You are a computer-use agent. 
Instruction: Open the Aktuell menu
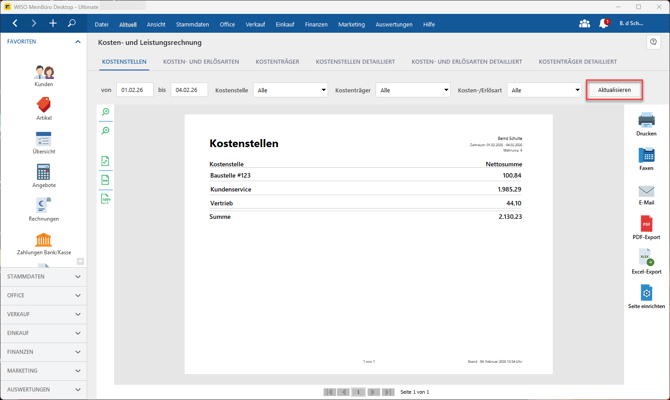[128, 24]
